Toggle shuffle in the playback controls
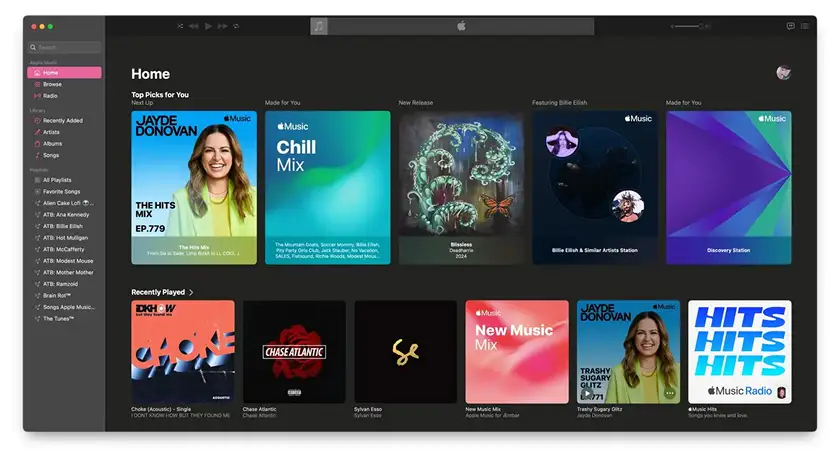 pos(180,26)
